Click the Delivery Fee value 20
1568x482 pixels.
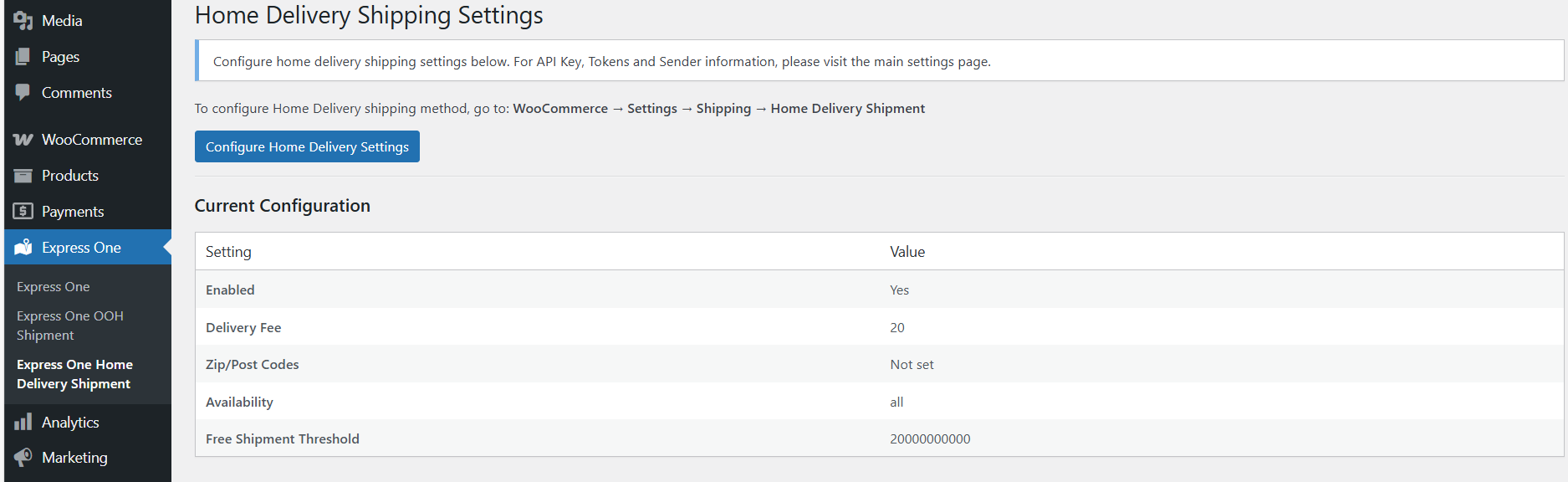tap(896, 327)
